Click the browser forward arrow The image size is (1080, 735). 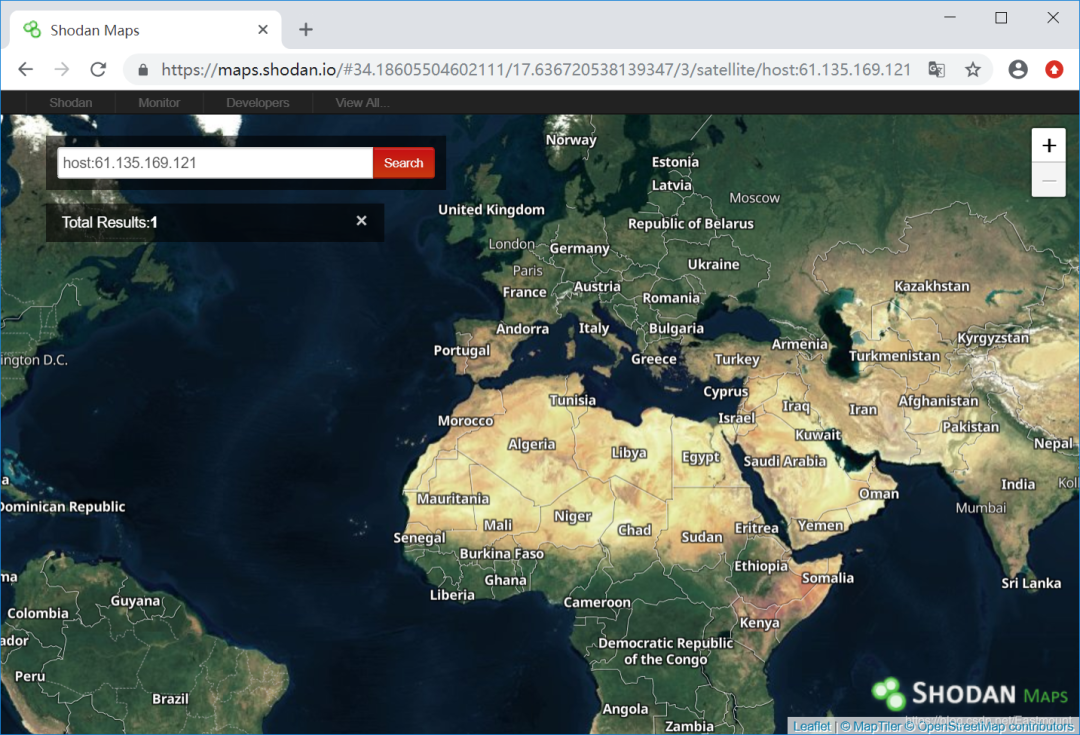coord(62,69)
